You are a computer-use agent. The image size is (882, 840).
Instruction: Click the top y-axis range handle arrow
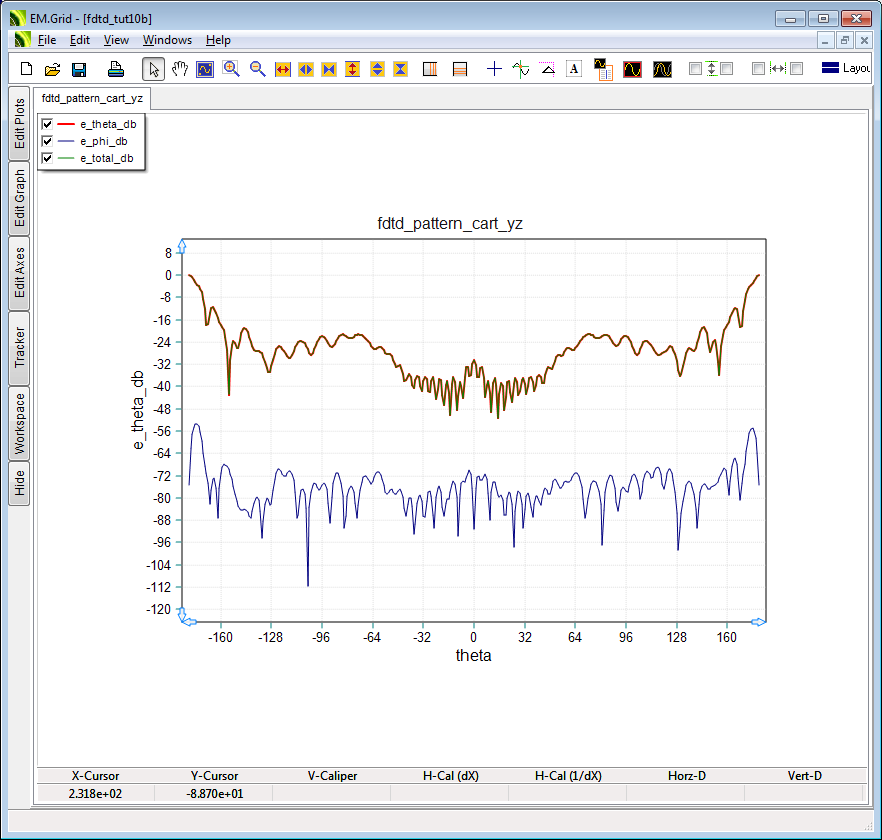click(181, 245)
